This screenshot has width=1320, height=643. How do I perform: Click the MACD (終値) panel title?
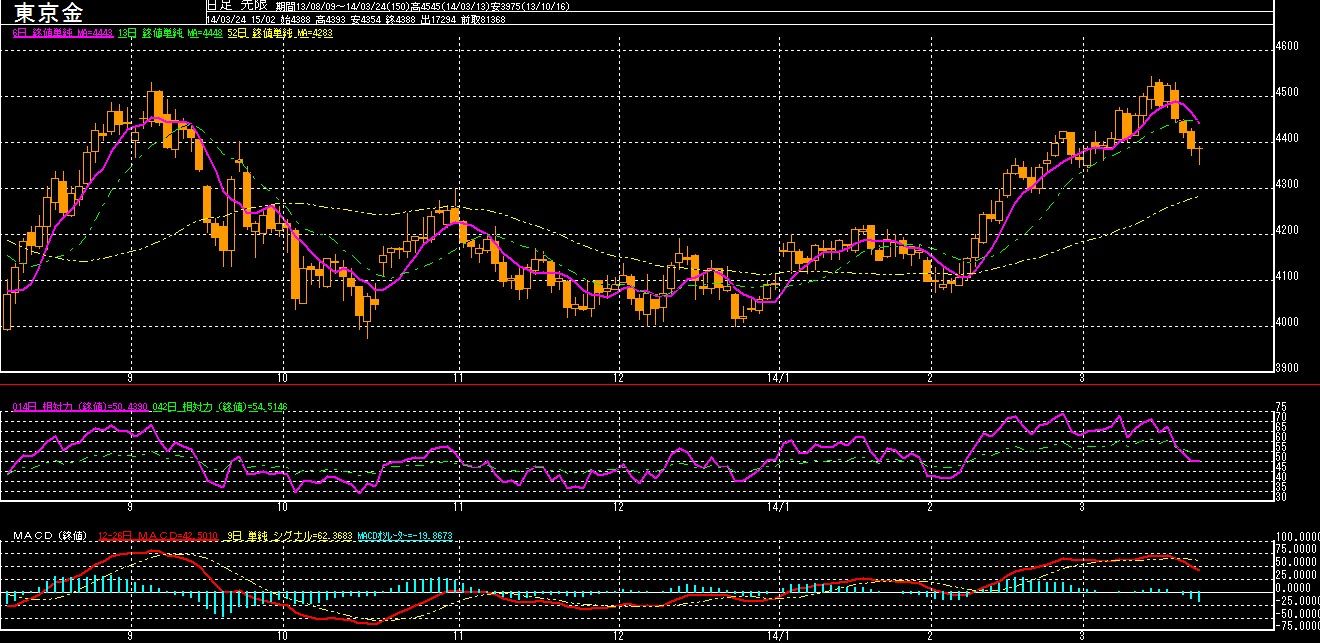point(49,536)
